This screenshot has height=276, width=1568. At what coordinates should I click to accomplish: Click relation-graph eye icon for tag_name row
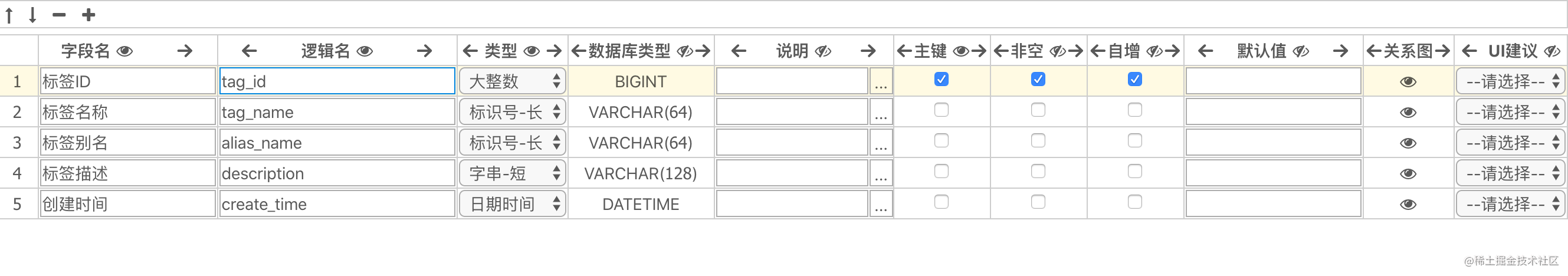tap(1408, 113)
